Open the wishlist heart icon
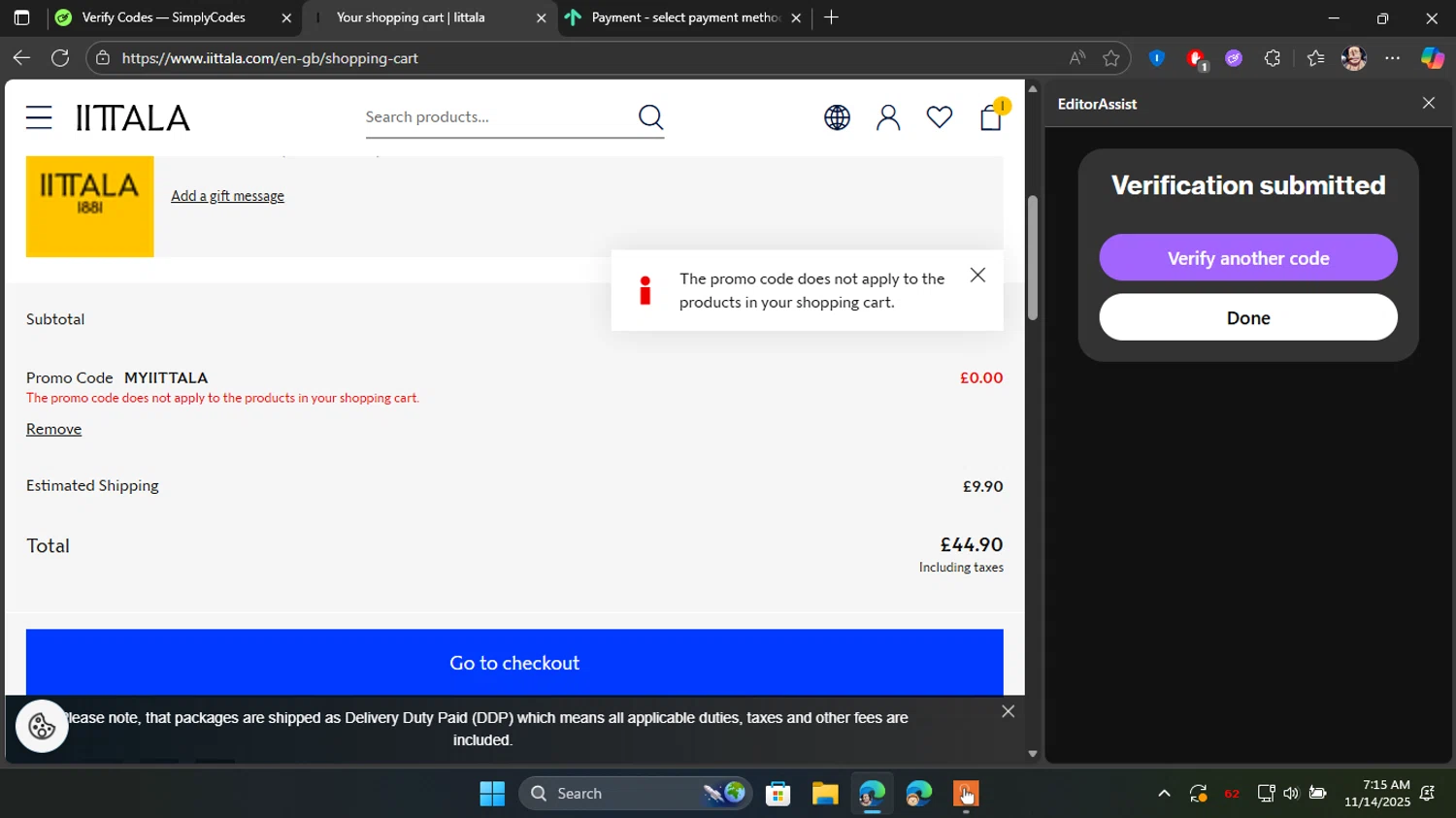This screenshot has height=818, width=1456. coord(939,117)
